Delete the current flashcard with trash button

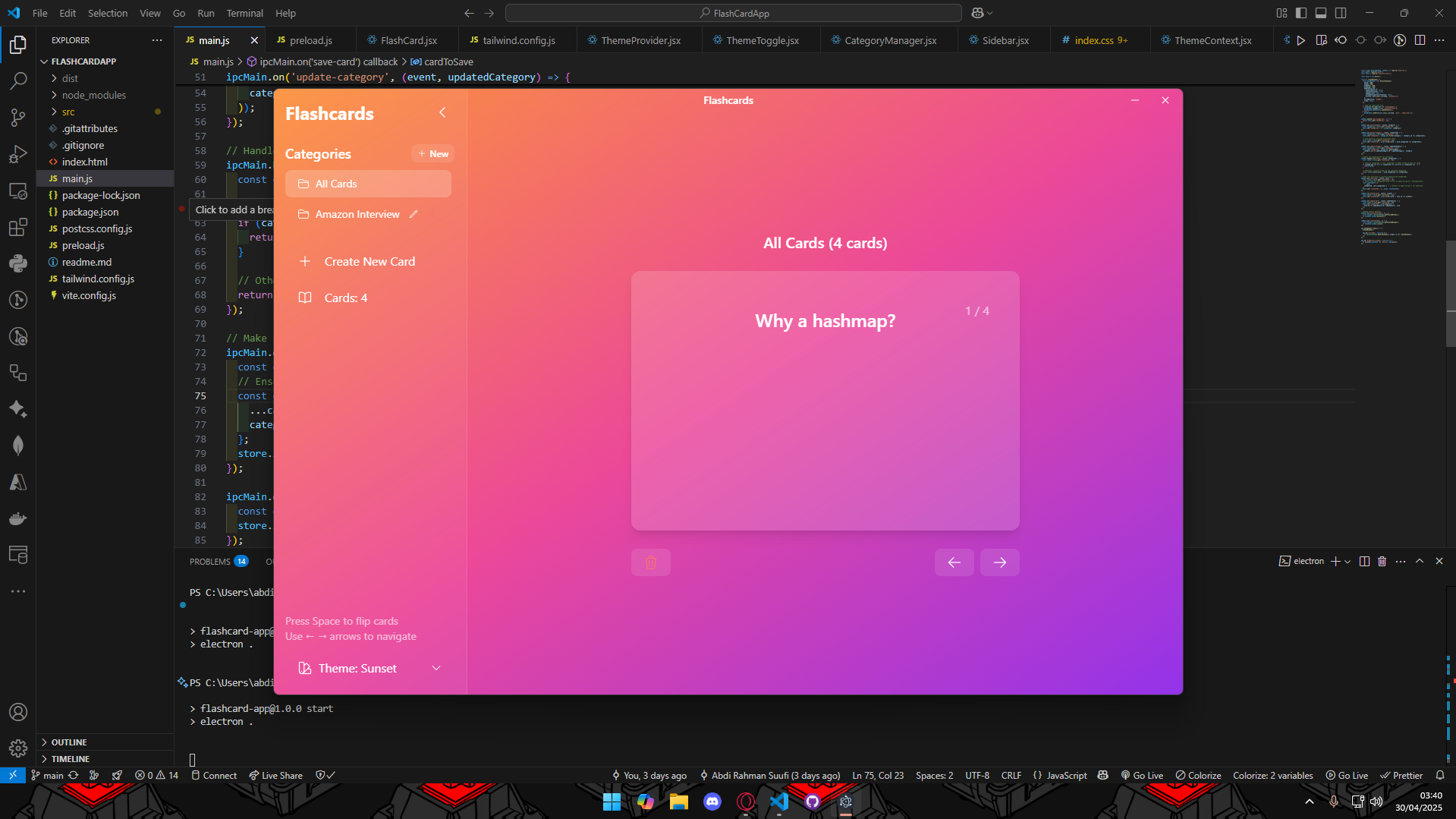tap(650, 562)
